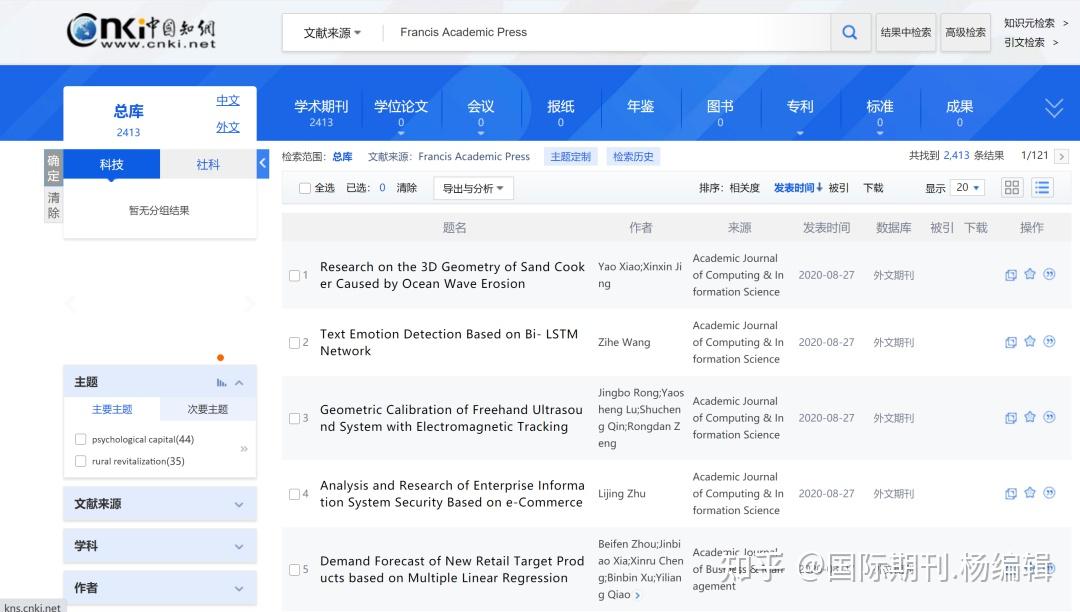Viewport: 1080px width, 612px height.
Task: Open Text Emotion Detection paper title
Action: (x=449, y=342)
